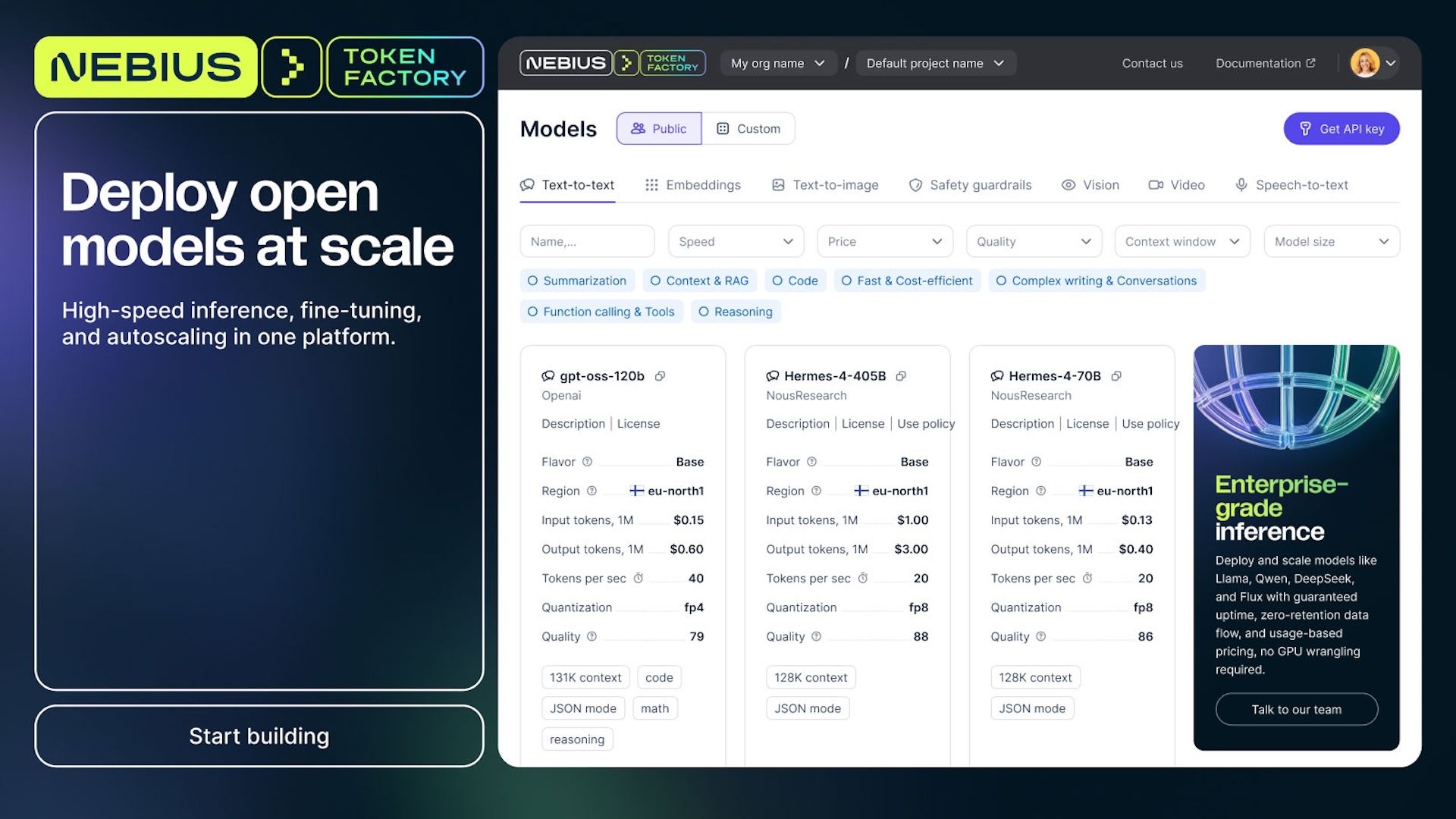Switch to the Embeddings tab
The image size is (1456, 819).
[692, 185]
